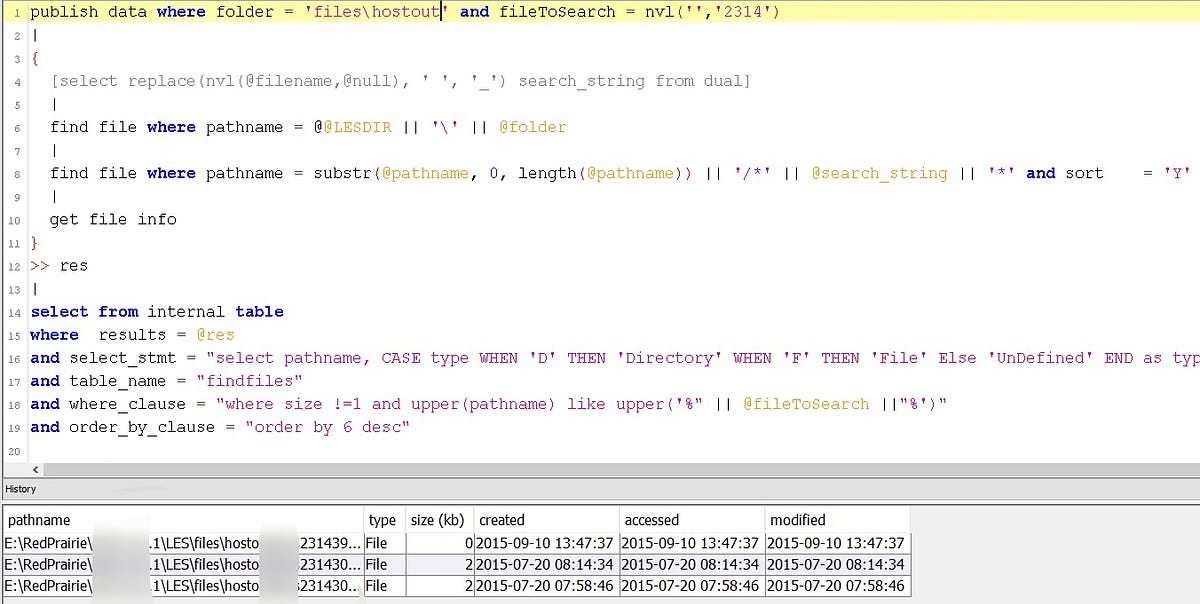Sort results by size (kb) column
The width and height of the screenshot is (1200, 604).
437,520
